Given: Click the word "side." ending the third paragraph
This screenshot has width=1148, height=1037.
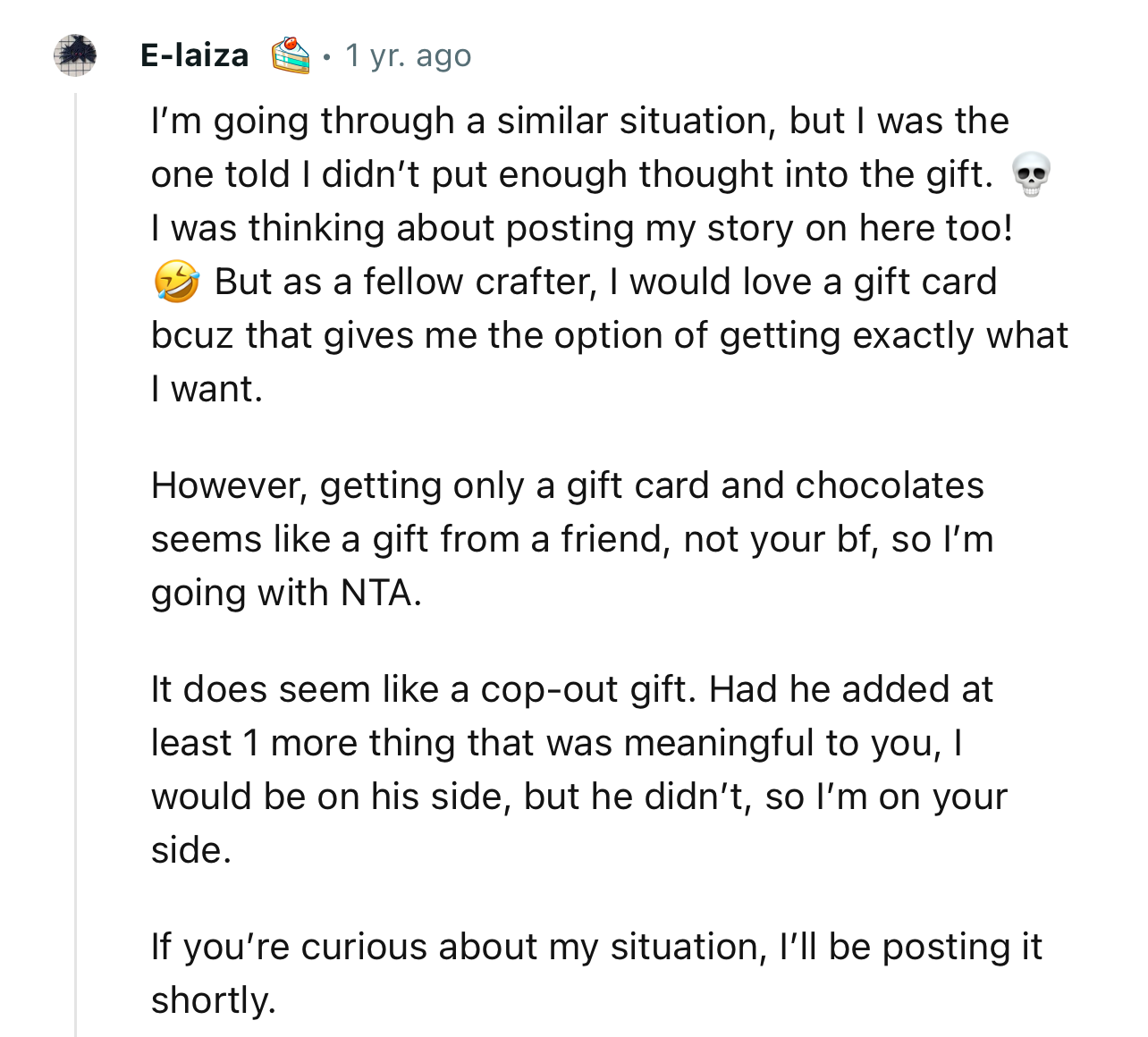Looking at the screenshot, I should (x=191, y=850).
